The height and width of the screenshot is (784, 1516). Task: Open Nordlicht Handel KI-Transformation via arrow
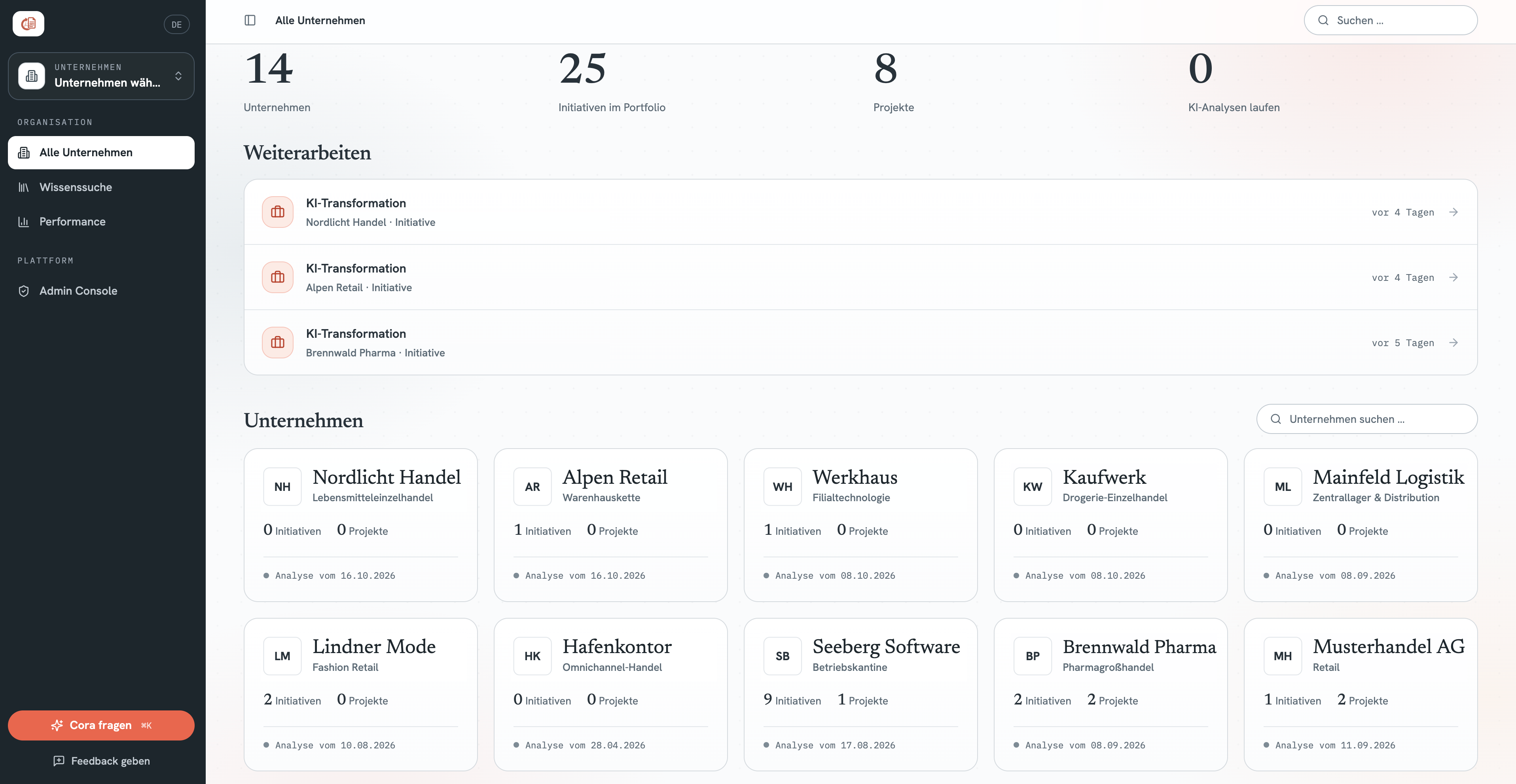pos(1453,212)
